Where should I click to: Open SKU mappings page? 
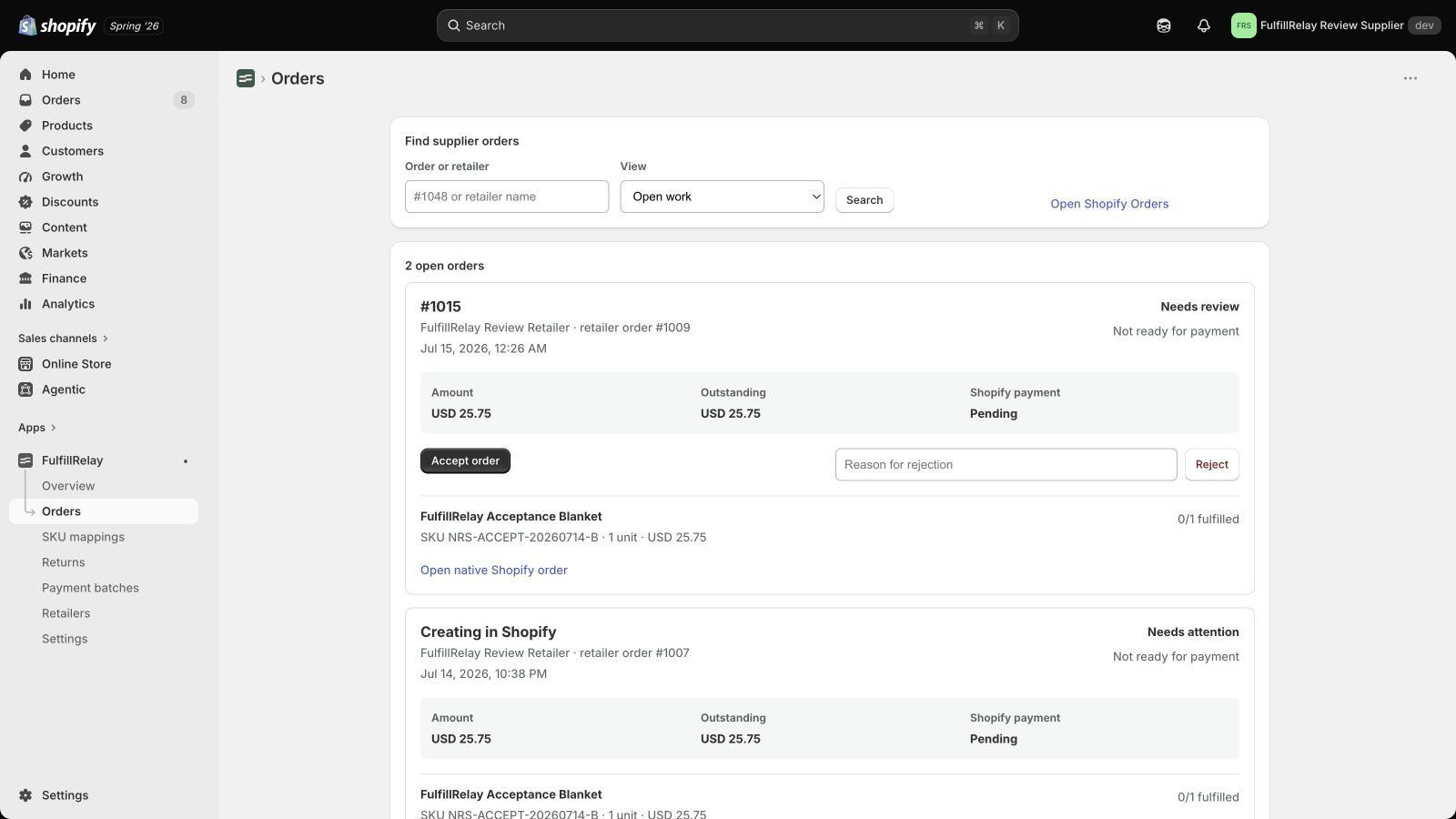(x=83, y=537)
